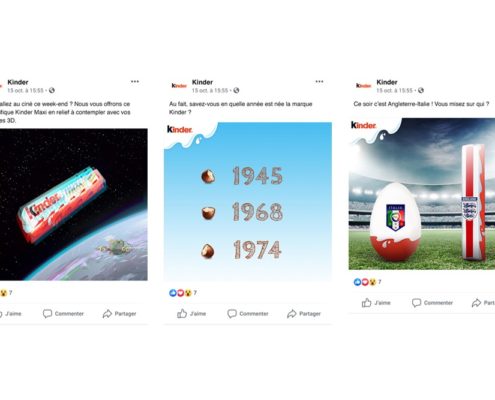Open the three-dot menu on the Kinder year quiz post

pyautogui.click(x=319, y=82)
